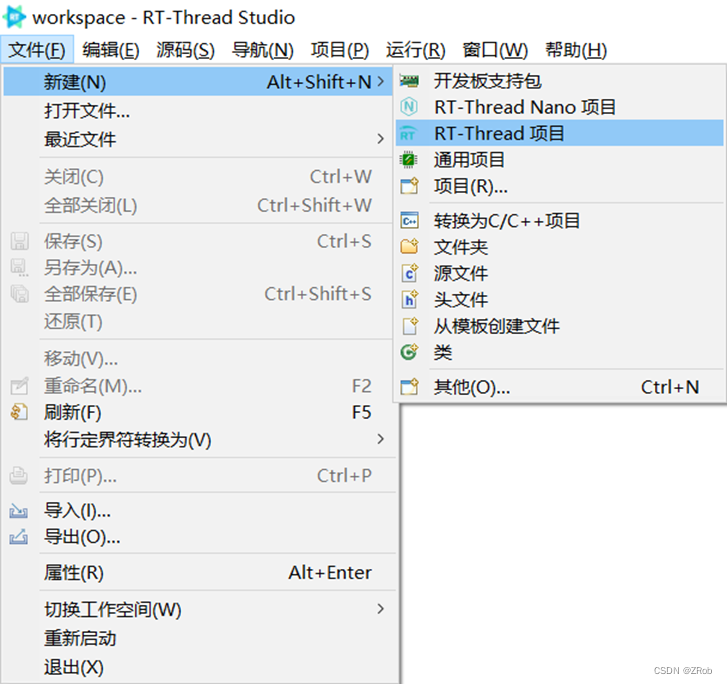The height and width of the screenshot is (684, 727).
Task: Click the RT-Thread Studio logo icon in title bar
Action: click(14, 17)
